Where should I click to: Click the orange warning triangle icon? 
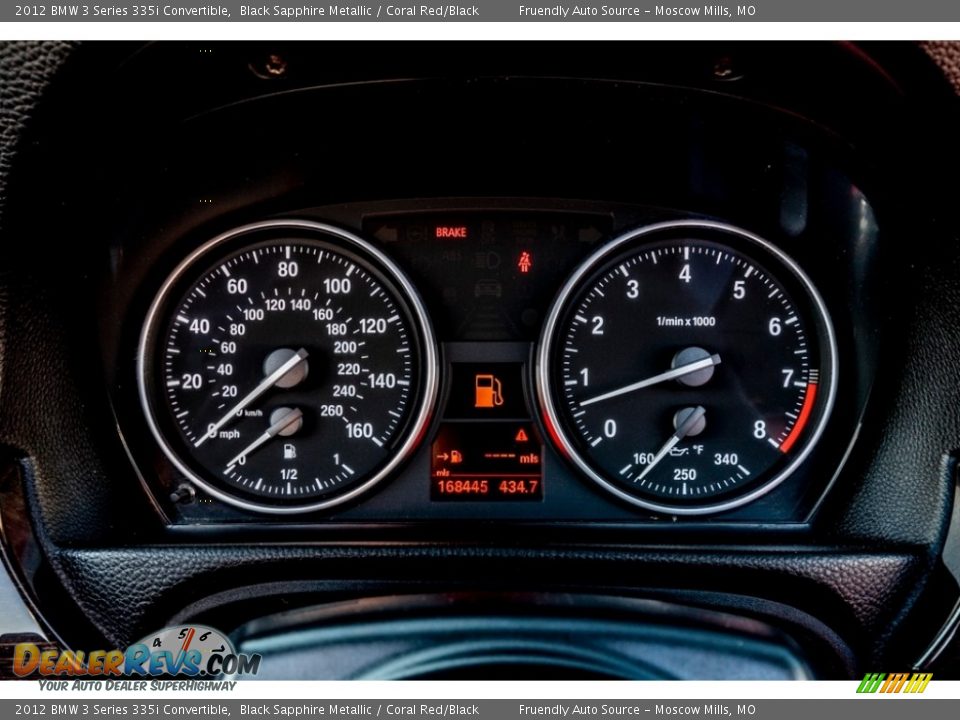pos(521,435)
